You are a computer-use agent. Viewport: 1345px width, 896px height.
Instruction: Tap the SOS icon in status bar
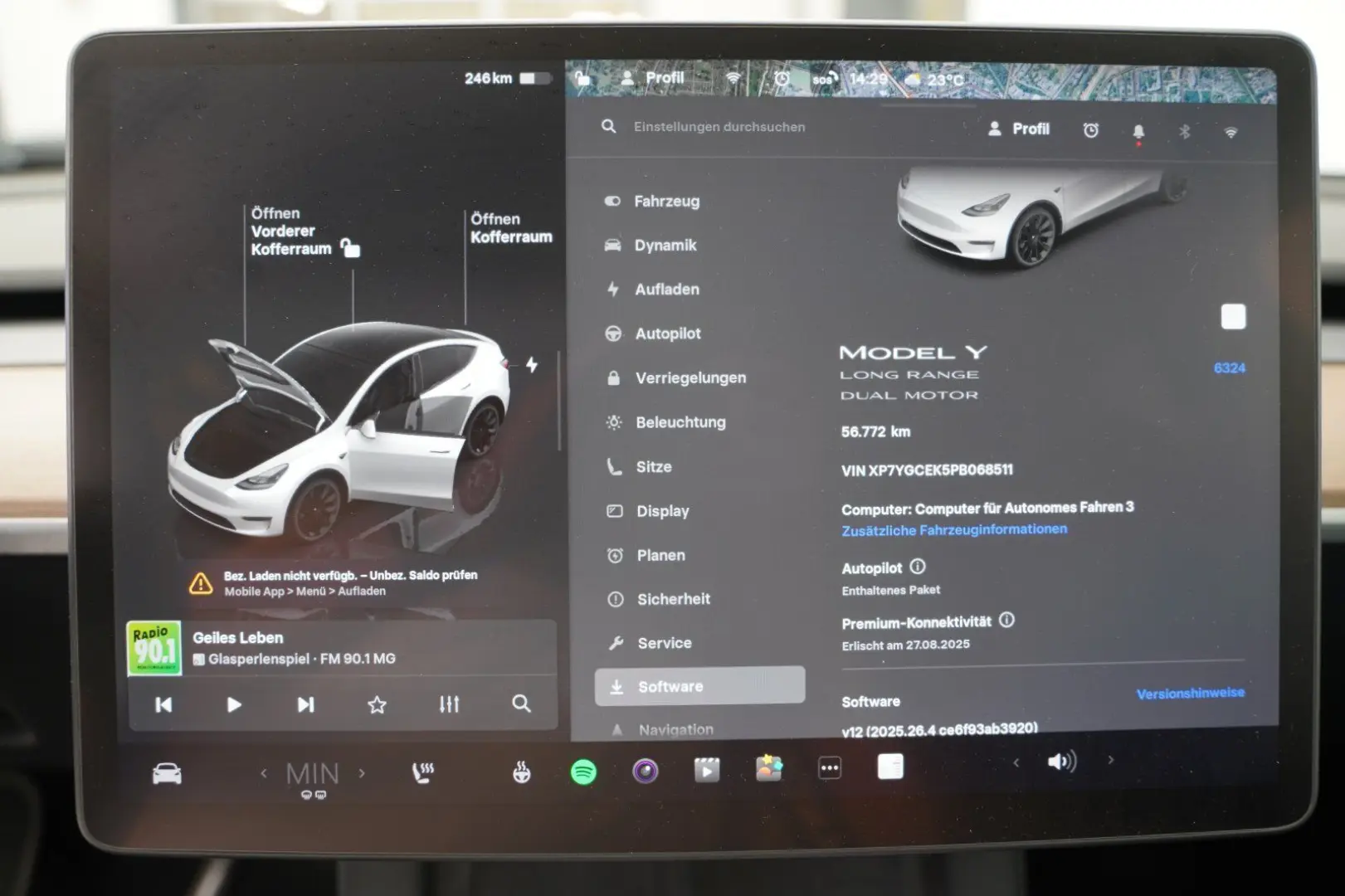[x=824, y=80]
